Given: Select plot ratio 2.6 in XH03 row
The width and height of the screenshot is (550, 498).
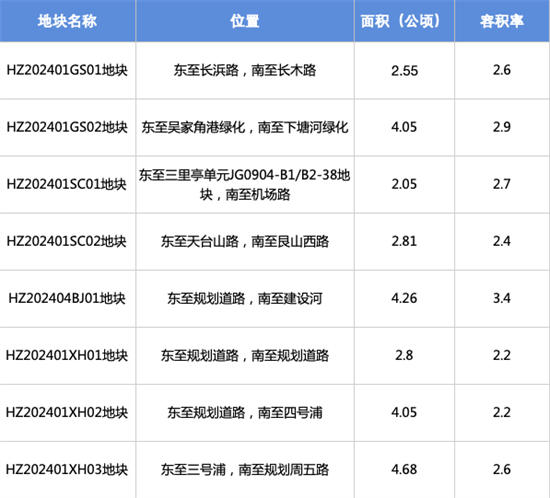Looking at the screenshot, I should [502, 470].
